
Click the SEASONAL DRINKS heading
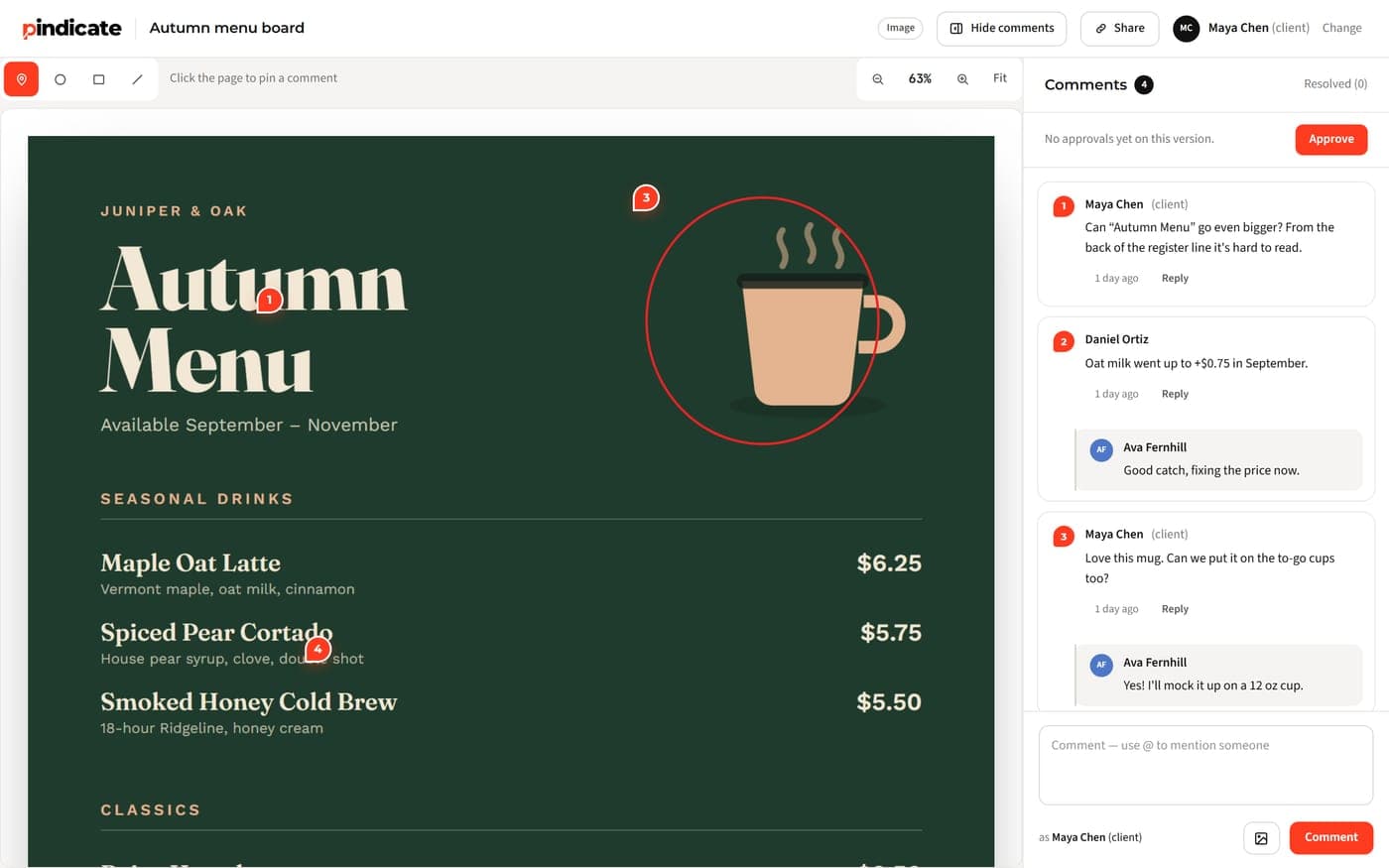click(x=196, y=499)
